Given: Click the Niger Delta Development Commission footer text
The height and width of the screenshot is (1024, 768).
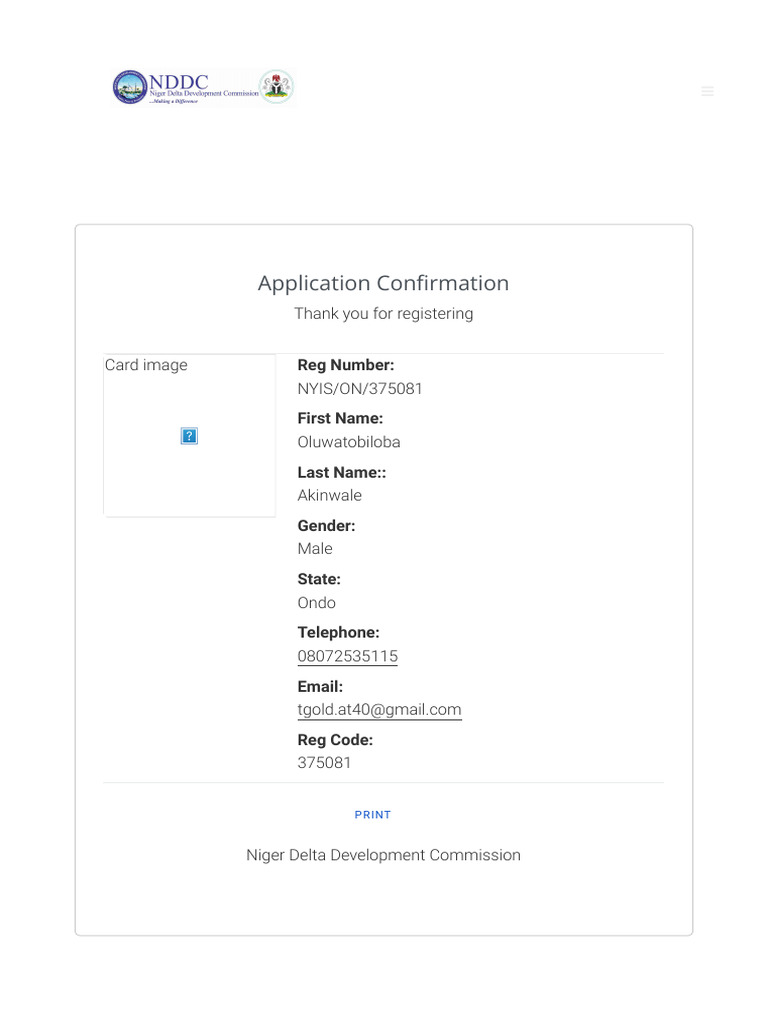Looking at the screenshot, I should 383,855.
